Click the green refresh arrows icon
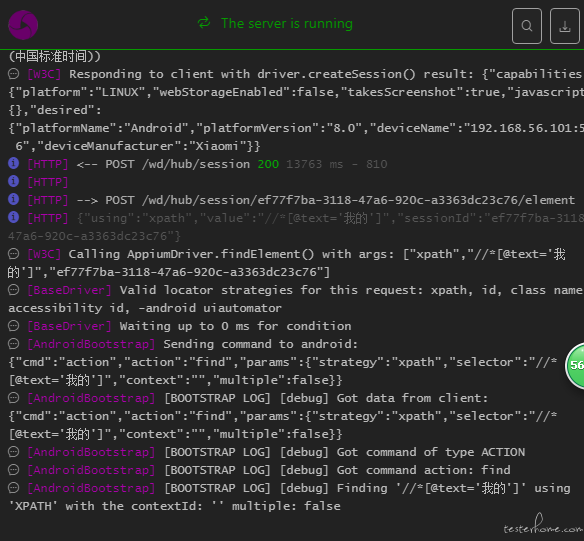Viewport: 584px width, 541px height. coord(204,23)
